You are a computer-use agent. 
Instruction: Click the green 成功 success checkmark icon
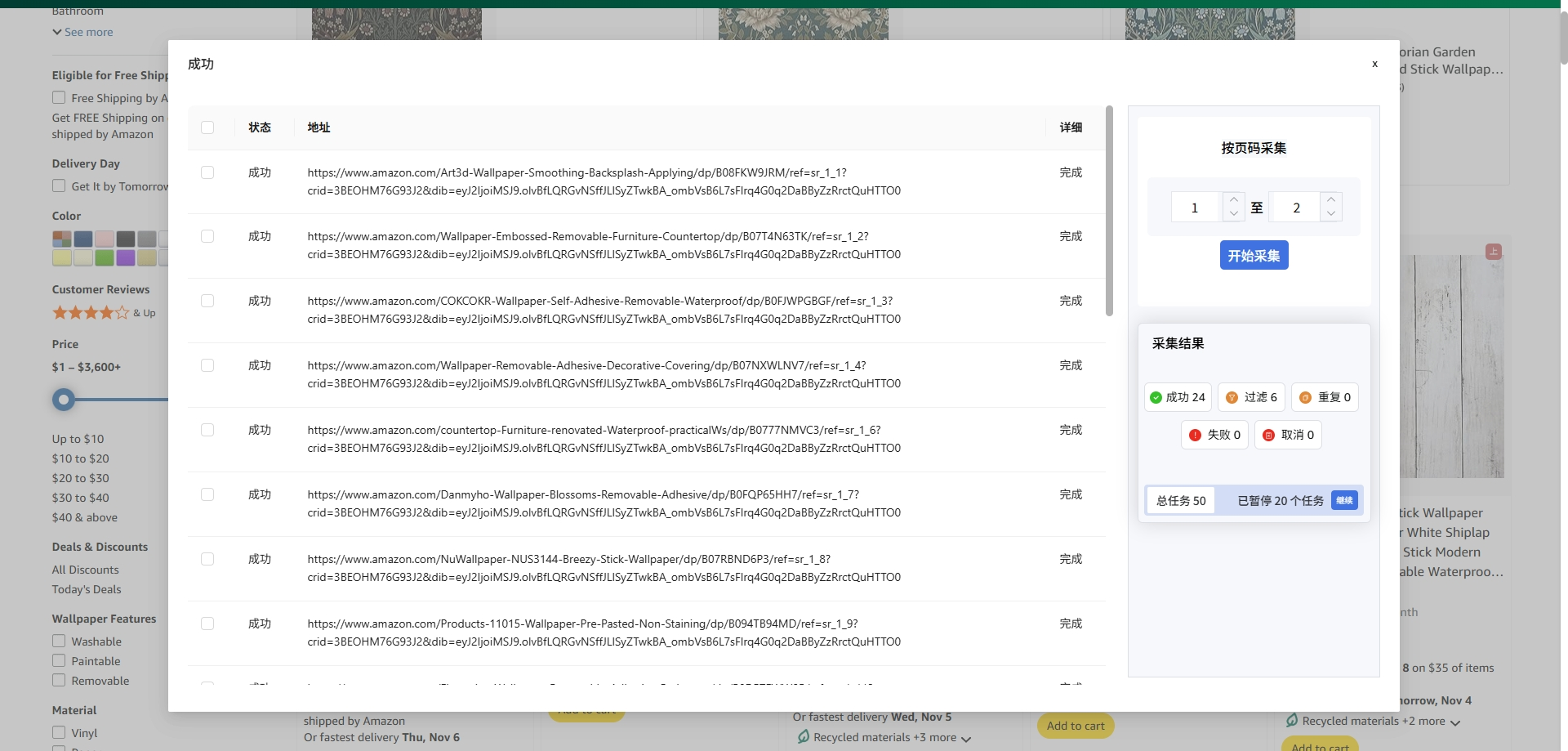click(1156, 398)
